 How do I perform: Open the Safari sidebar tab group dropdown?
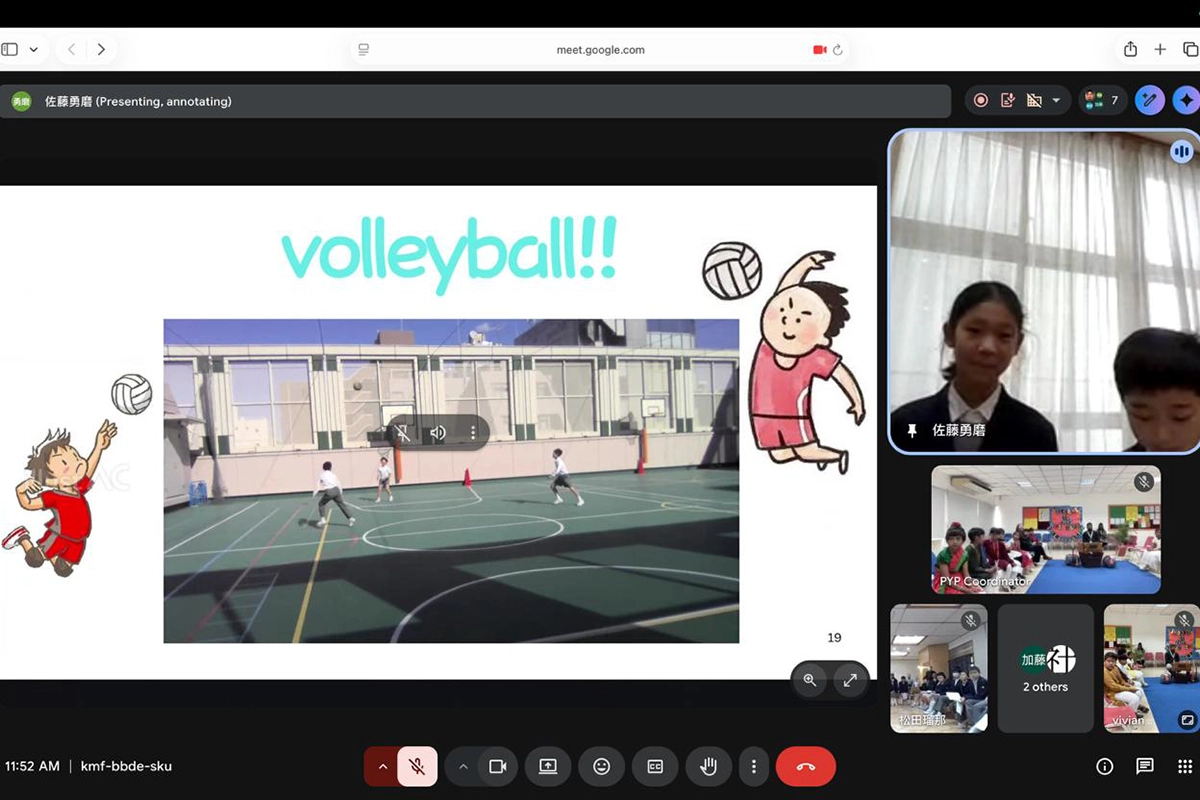click(34, 49)
